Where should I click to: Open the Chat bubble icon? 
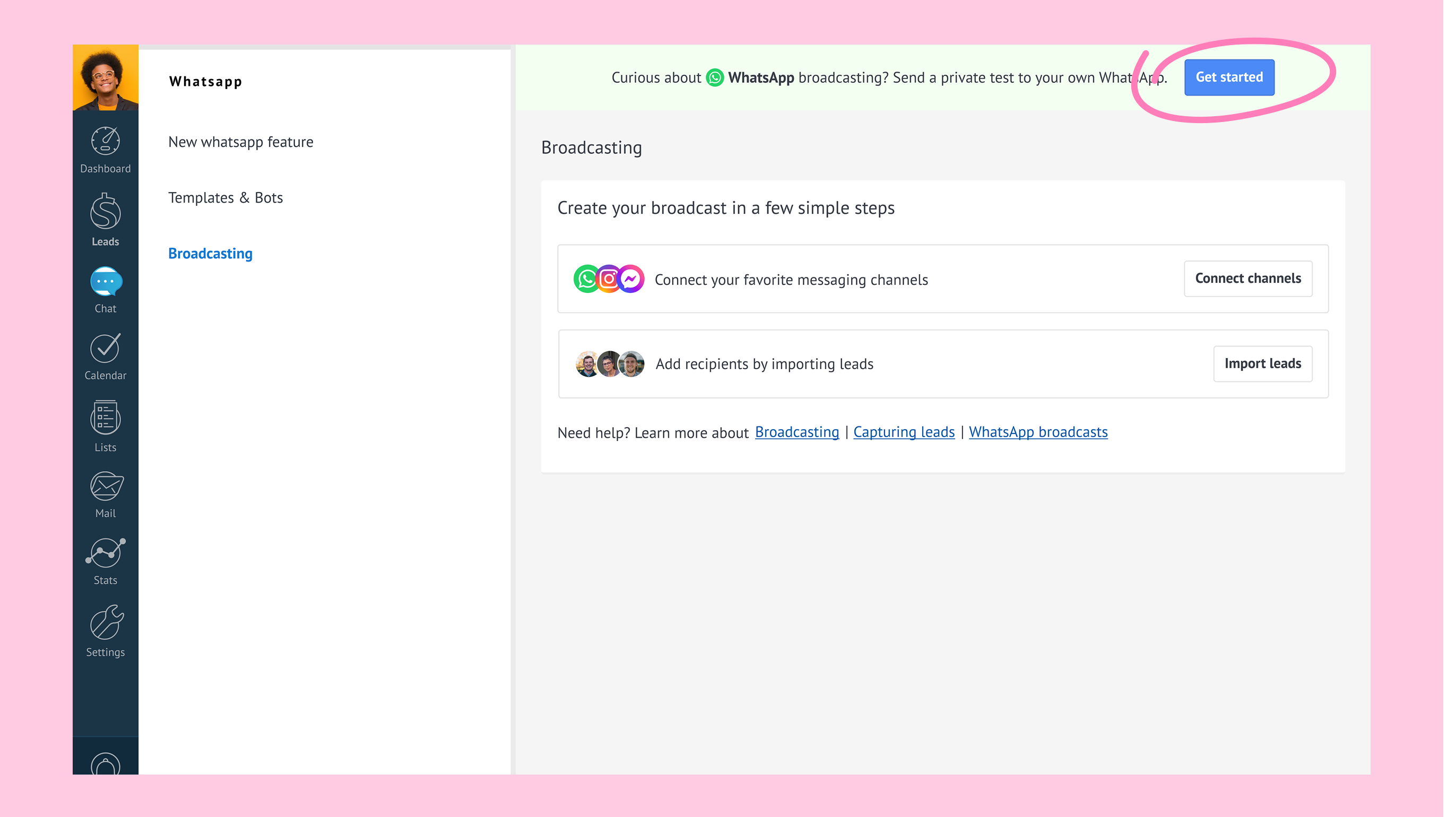point(105,281)
